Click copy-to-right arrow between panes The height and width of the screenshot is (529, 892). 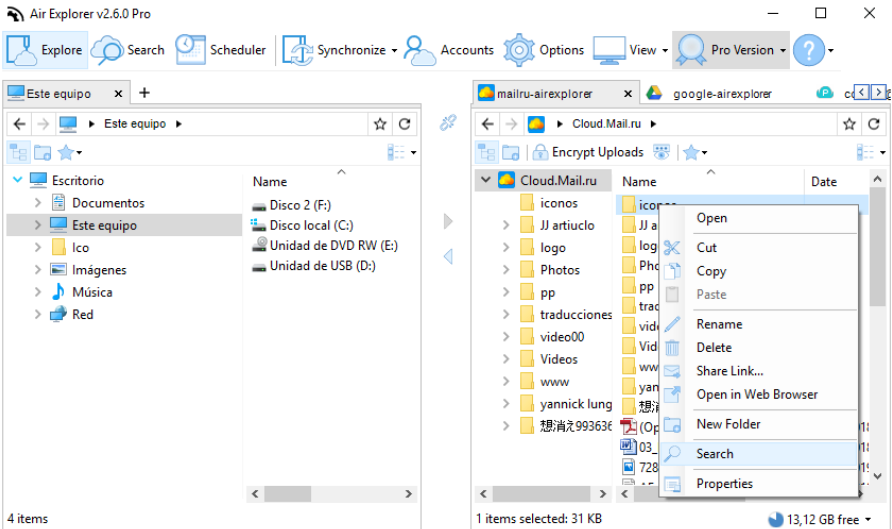(448, 221)
